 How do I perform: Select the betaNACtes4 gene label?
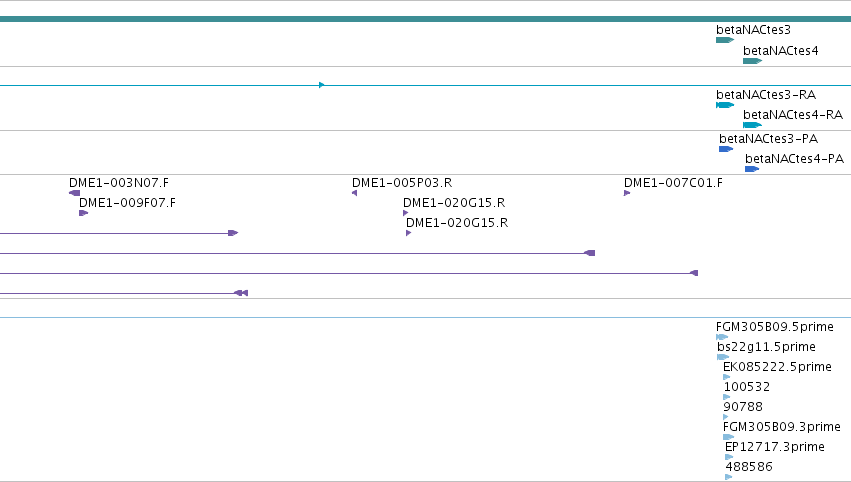pyautogui.click(x=780, y=50)
